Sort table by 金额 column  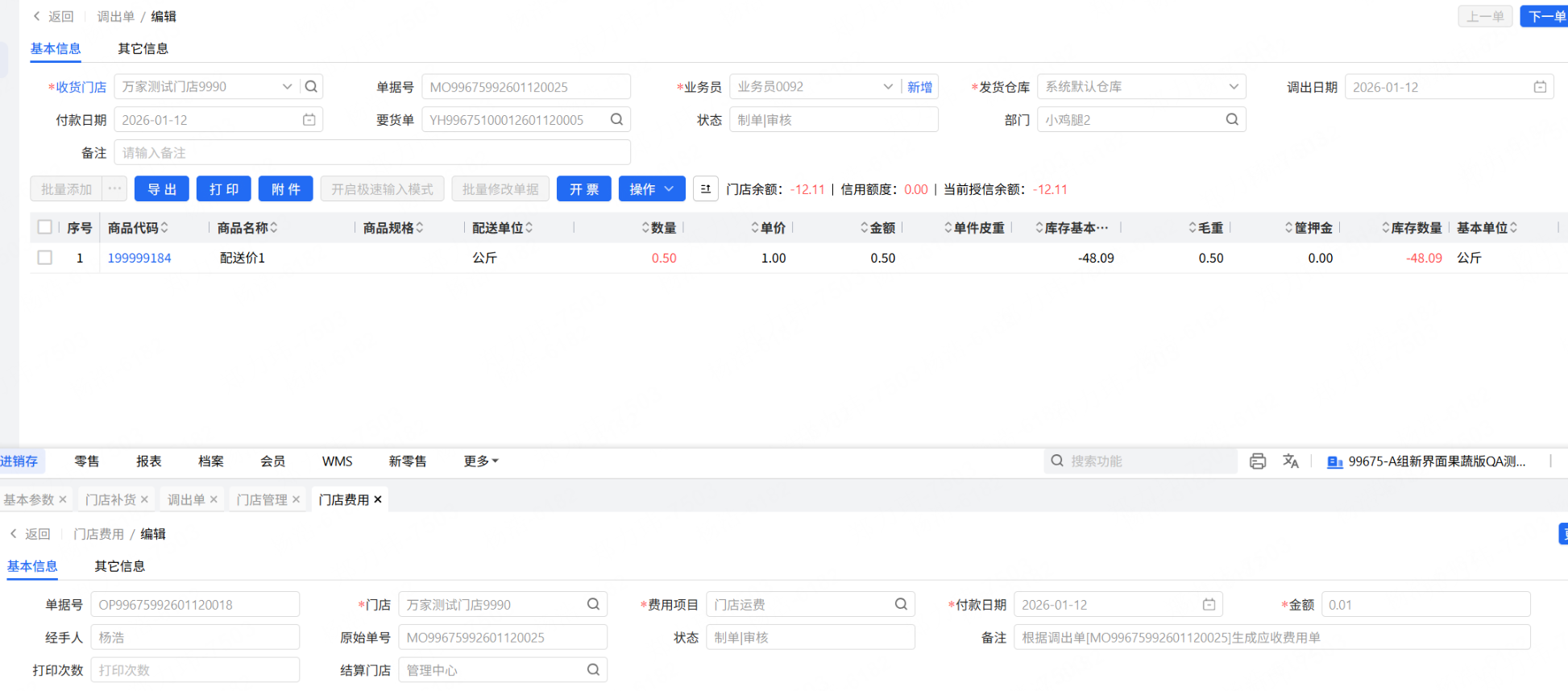tap(865, 228)
